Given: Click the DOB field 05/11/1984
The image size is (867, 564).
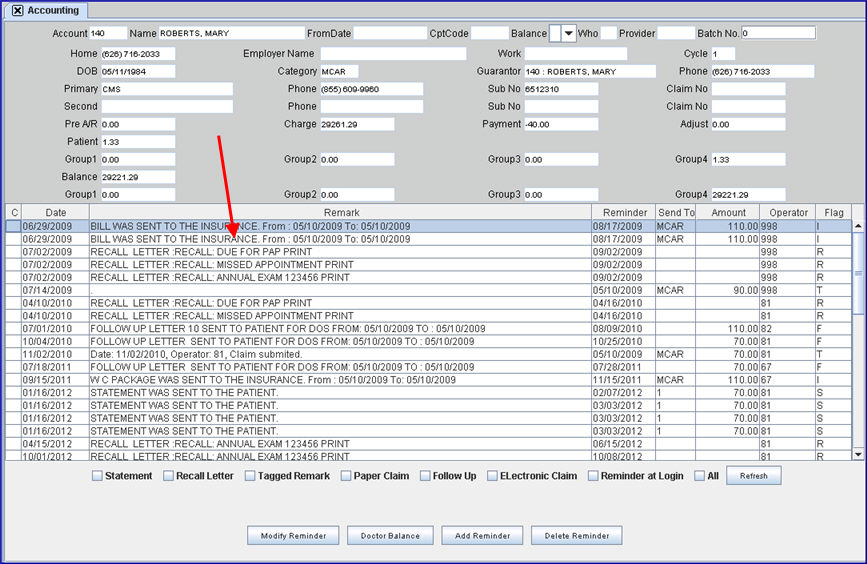Looking at the screenshot, I should (138, 71).
